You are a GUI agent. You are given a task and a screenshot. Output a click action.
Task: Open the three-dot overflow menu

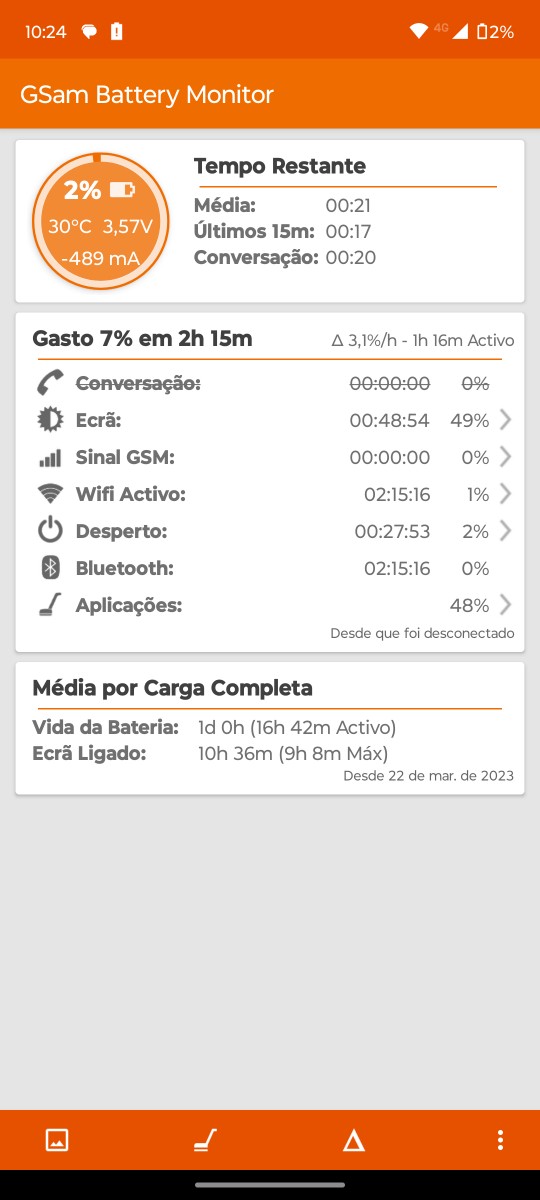(x=500, y=1140)
